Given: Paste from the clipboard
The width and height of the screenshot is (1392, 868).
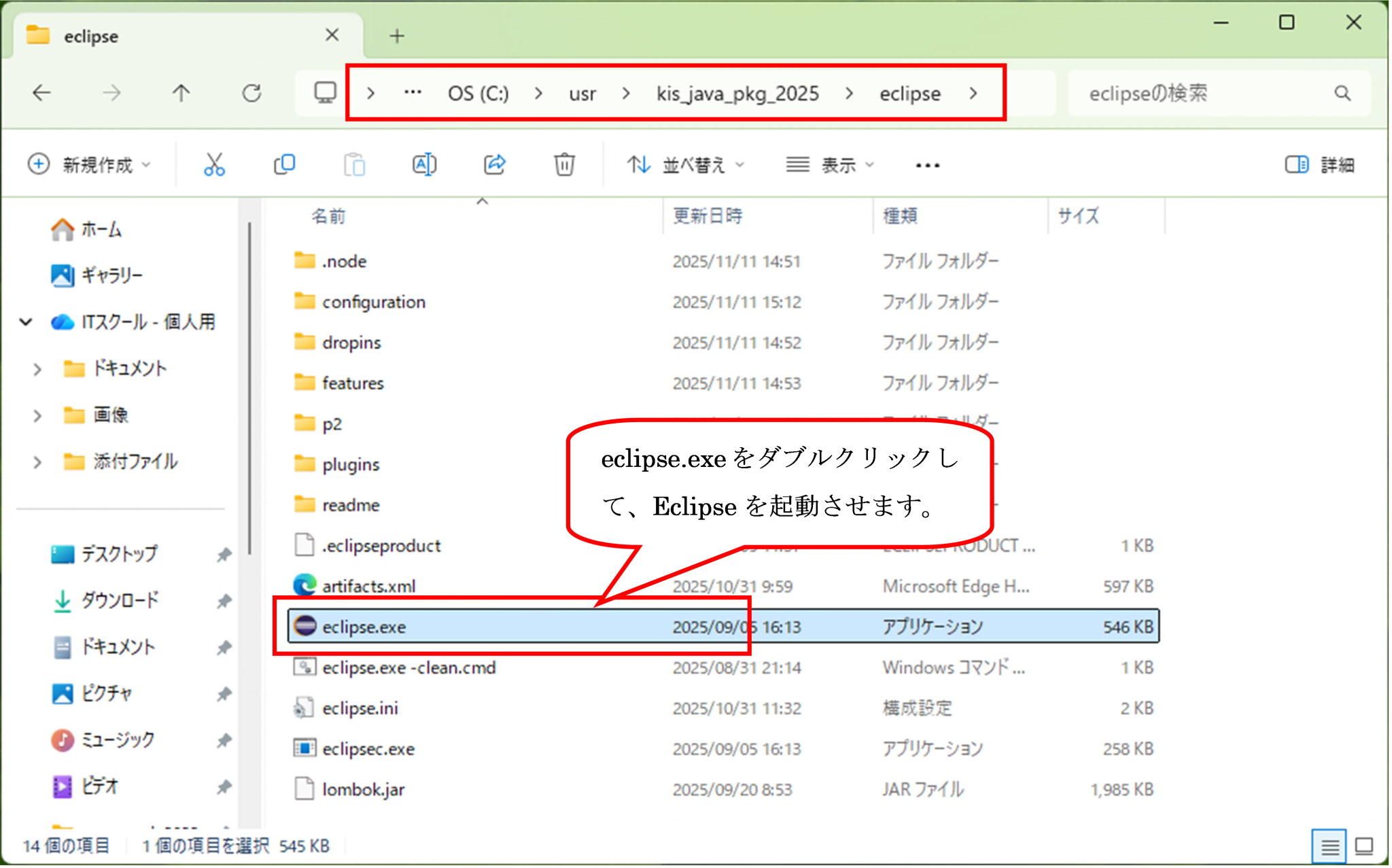Looking at the screenshot, I should click(x=354, y=164).
